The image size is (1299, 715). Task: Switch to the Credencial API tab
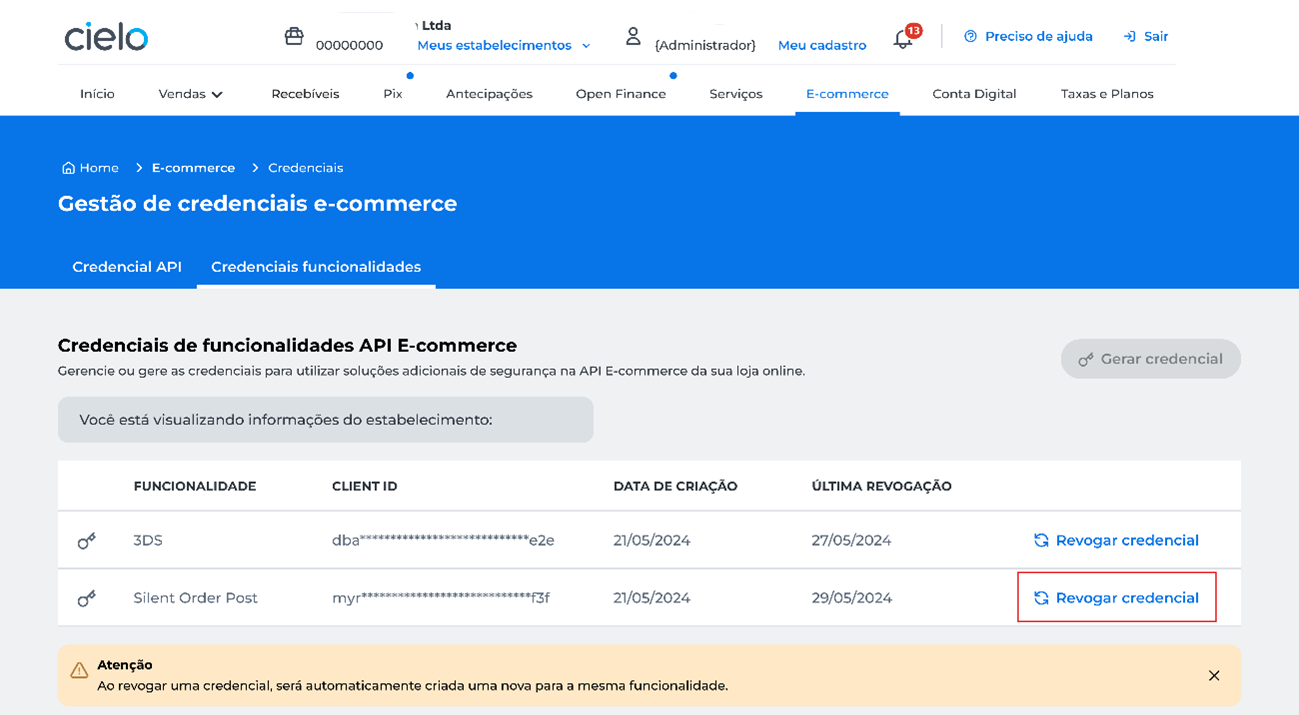click(x=127, y=267)
